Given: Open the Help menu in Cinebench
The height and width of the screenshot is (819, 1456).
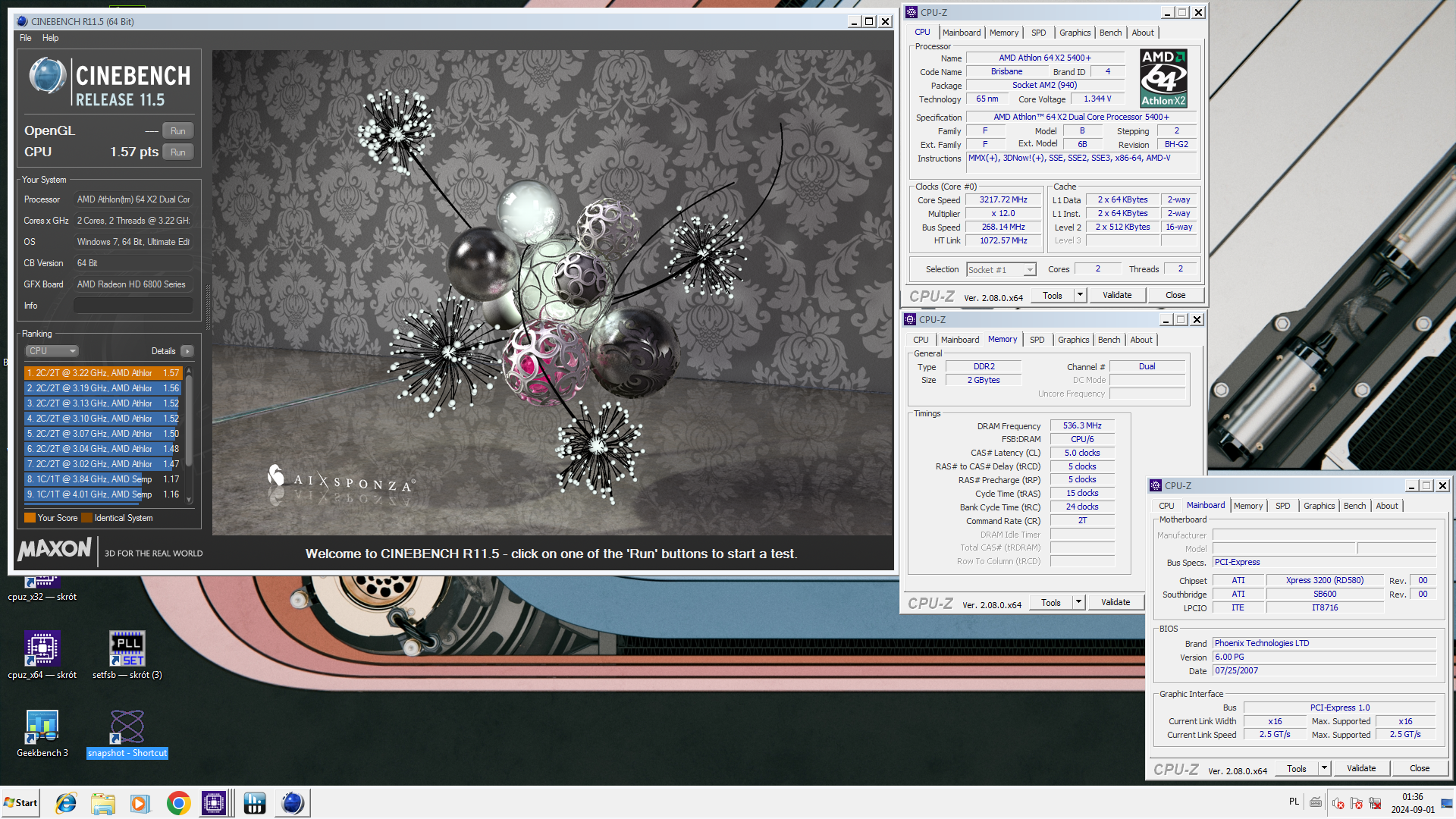Looking at the screenshot, I should pos(50,38).
